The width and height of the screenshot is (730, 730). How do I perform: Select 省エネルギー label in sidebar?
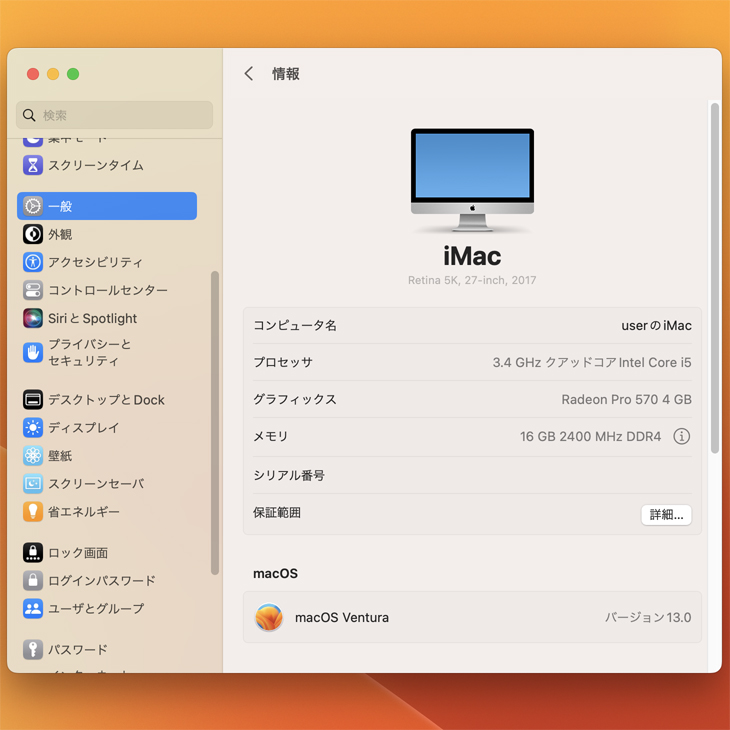(84, 512)
